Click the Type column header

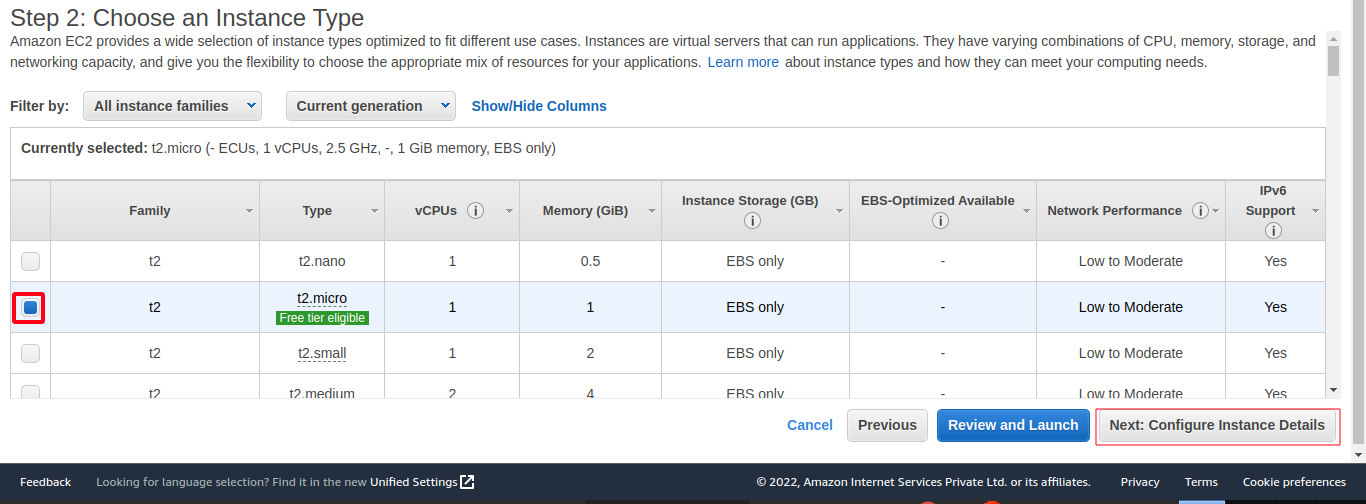pyautogui.click(x=317, y=211)
